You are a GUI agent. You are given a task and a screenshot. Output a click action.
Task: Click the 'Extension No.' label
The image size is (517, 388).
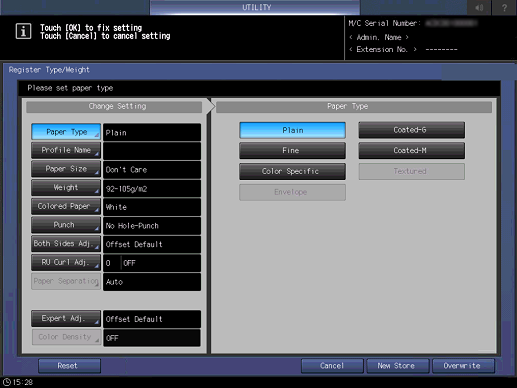(383, 49)
